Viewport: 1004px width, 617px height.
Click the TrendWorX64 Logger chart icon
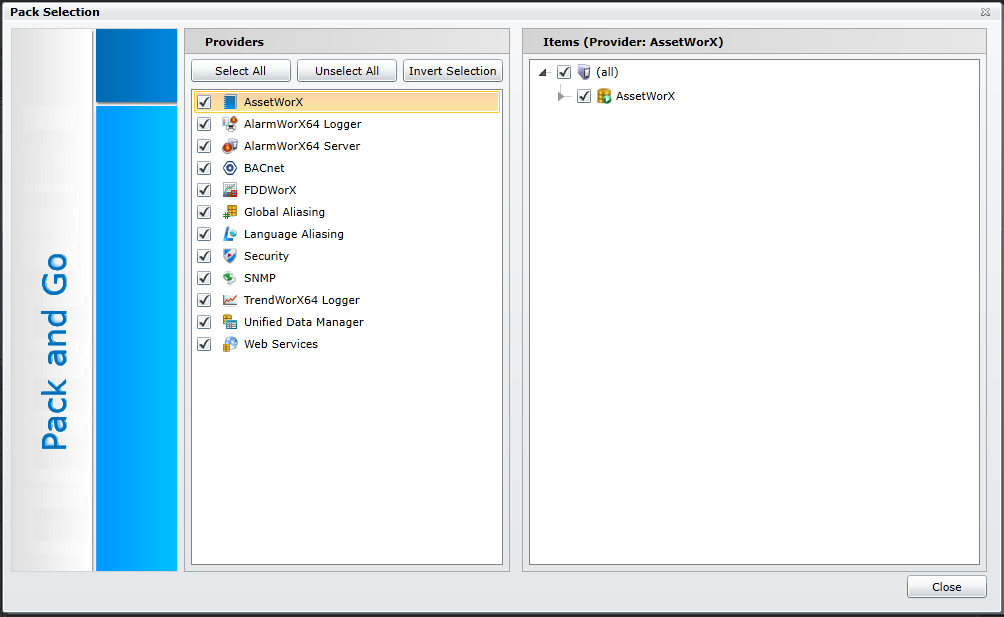tap(230, 300)
